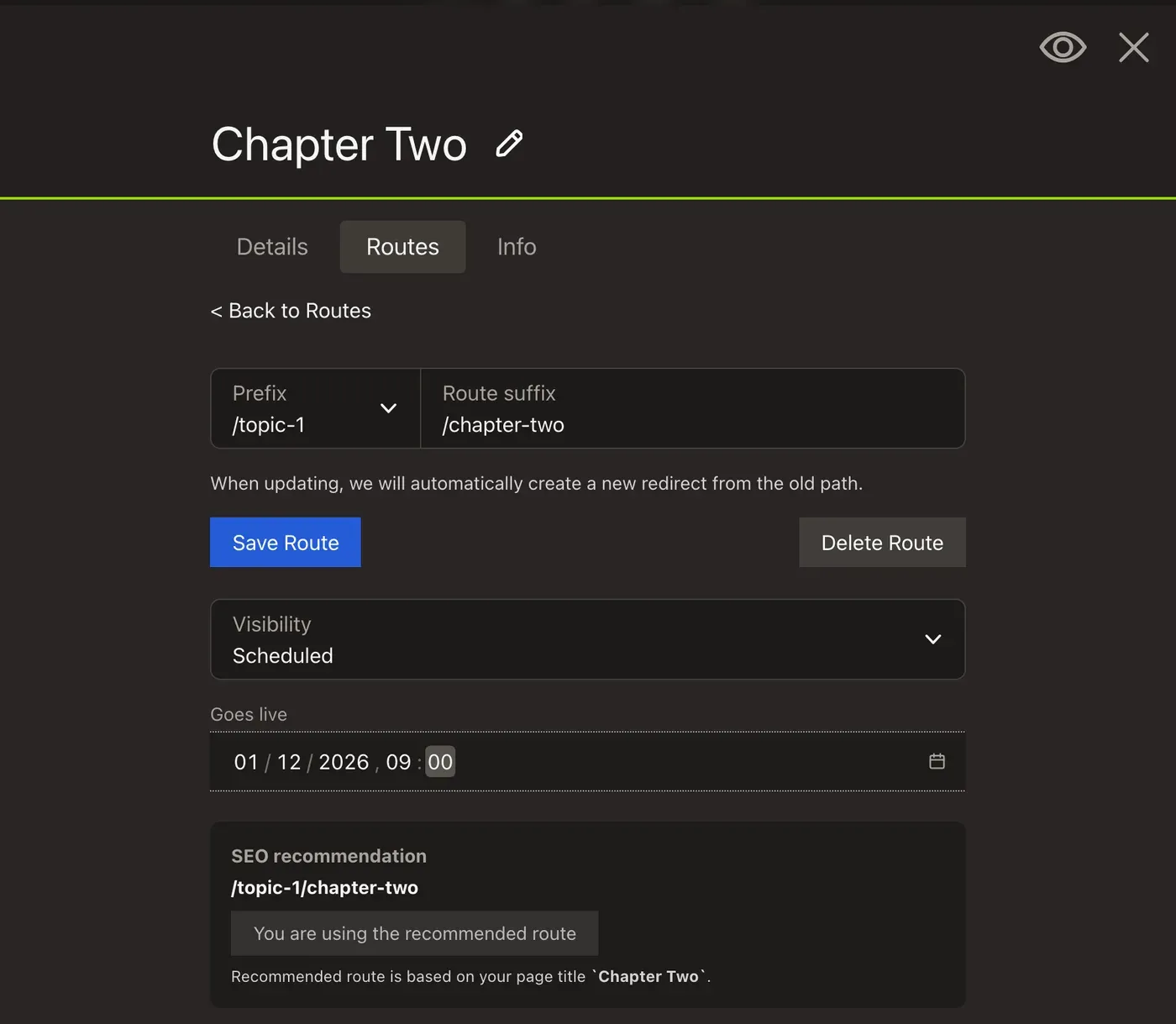This screenshot has height=1024, width=1176.
Task: Expand the Prefix dropdown
Action: (316, 408)
